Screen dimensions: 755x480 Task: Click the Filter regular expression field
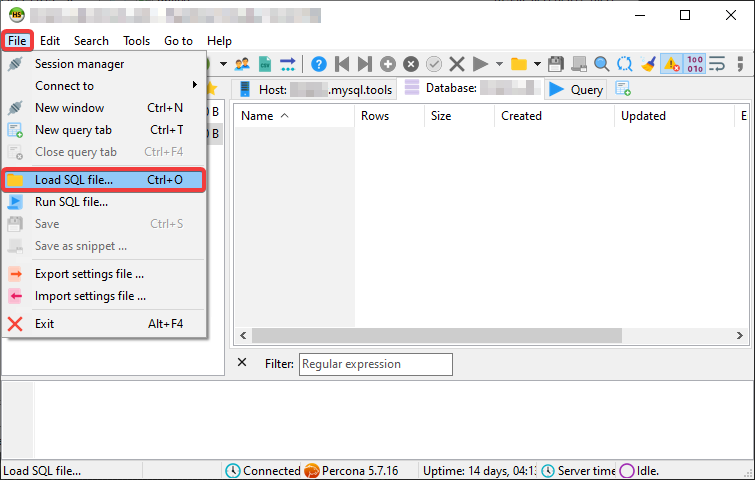[375, 364]
